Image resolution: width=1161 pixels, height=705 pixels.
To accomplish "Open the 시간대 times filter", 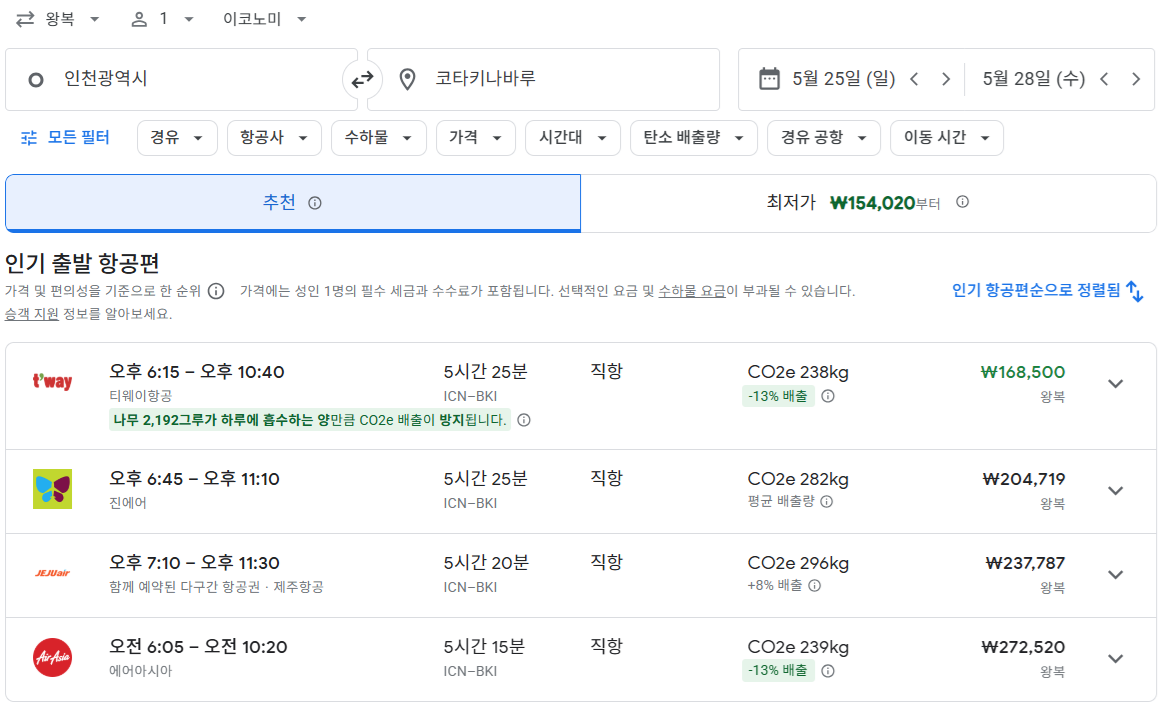I will tap(572, 138).
